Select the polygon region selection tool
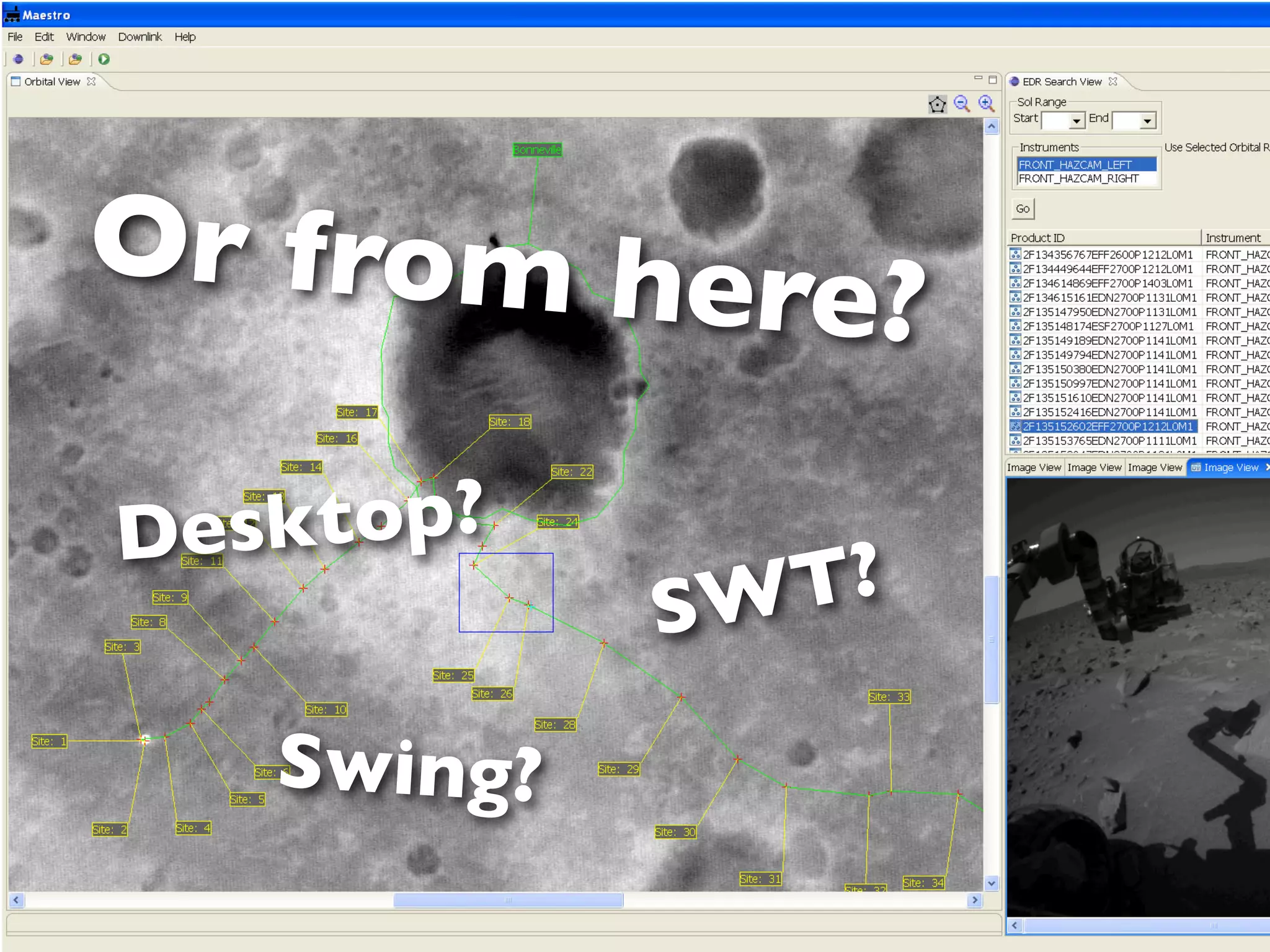 (x=937, y=104)
